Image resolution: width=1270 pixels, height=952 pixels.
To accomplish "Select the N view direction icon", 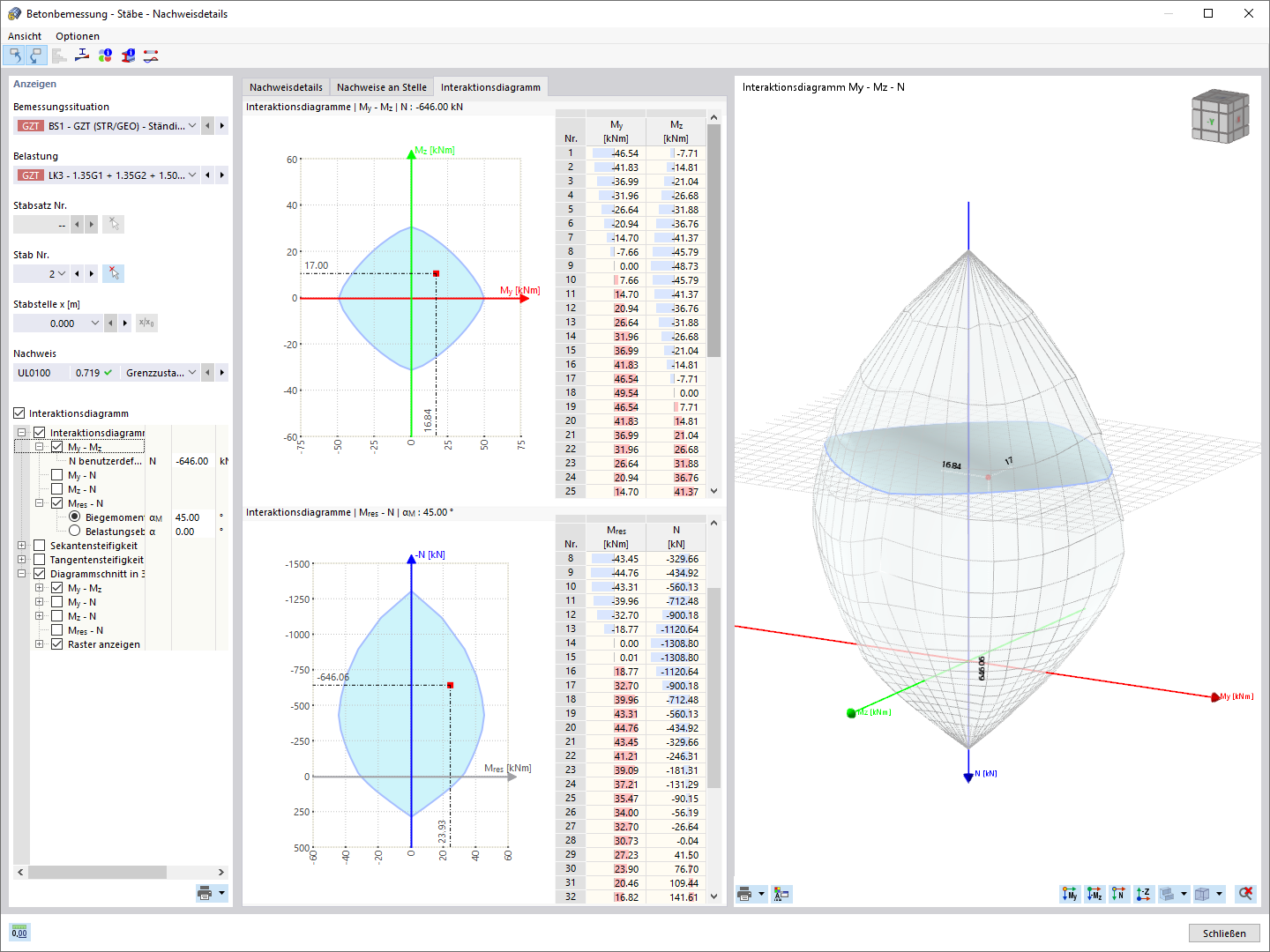I will pos(1117,894).
